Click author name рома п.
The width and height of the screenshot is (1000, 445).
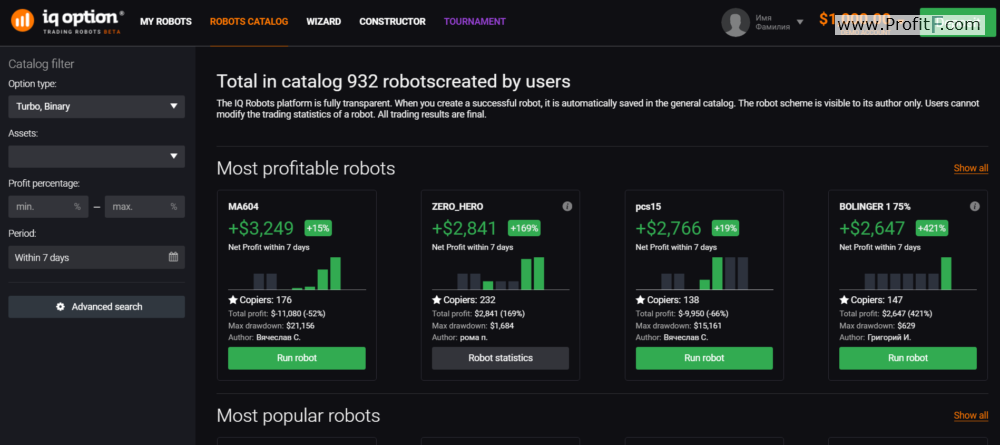(x=473, y=337)
